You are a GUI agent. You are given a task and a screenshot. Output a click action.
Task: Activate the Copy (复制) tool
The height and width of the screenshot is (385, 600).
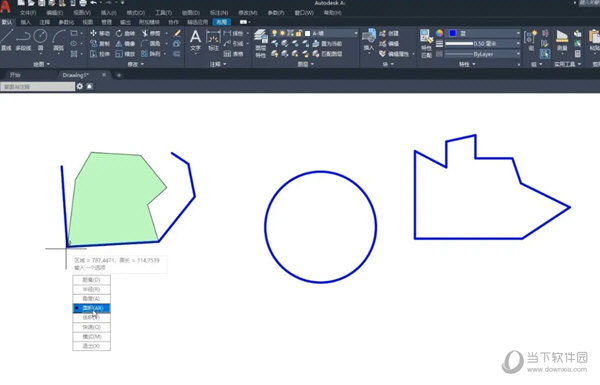pos(99,44)
